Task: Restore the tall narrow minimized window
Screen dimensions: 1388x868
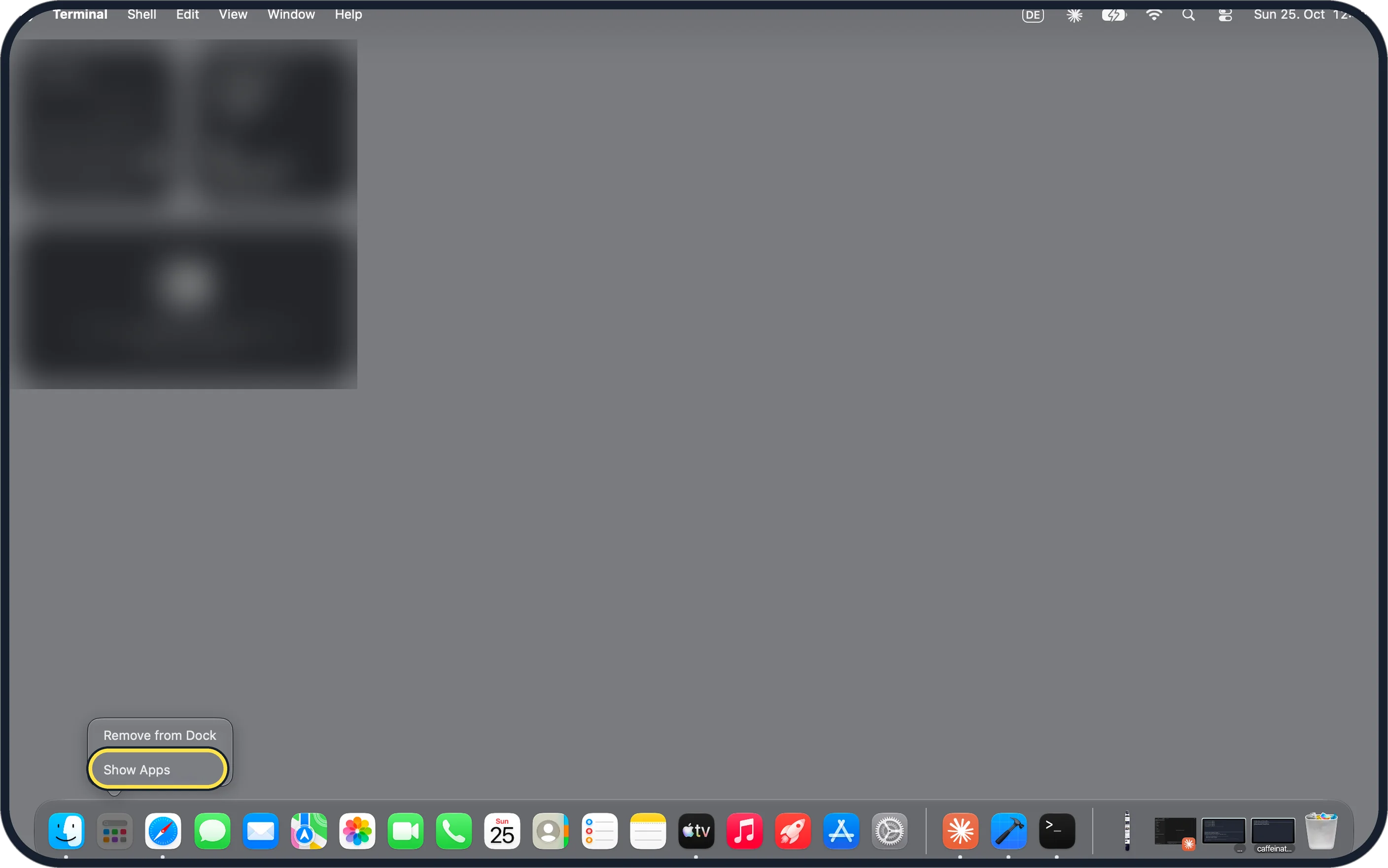Action: click(x=1127, y=831)
